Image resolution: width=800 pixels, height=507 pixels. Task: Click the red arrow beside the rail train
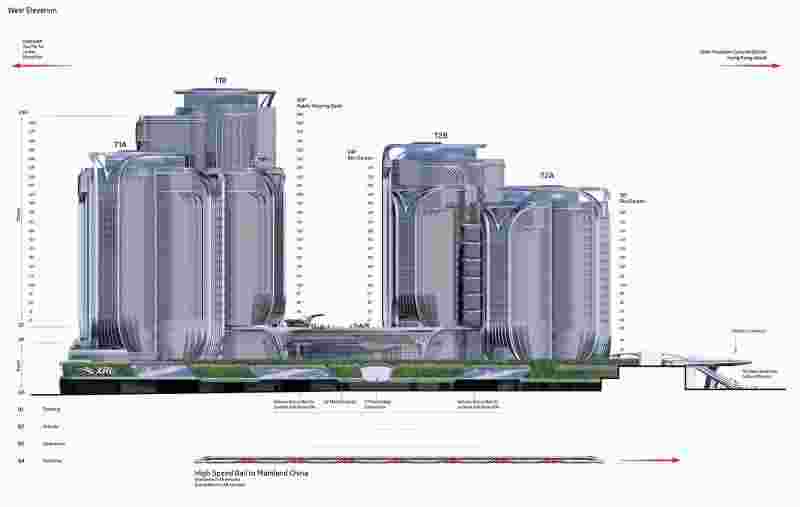coord(648,460)
